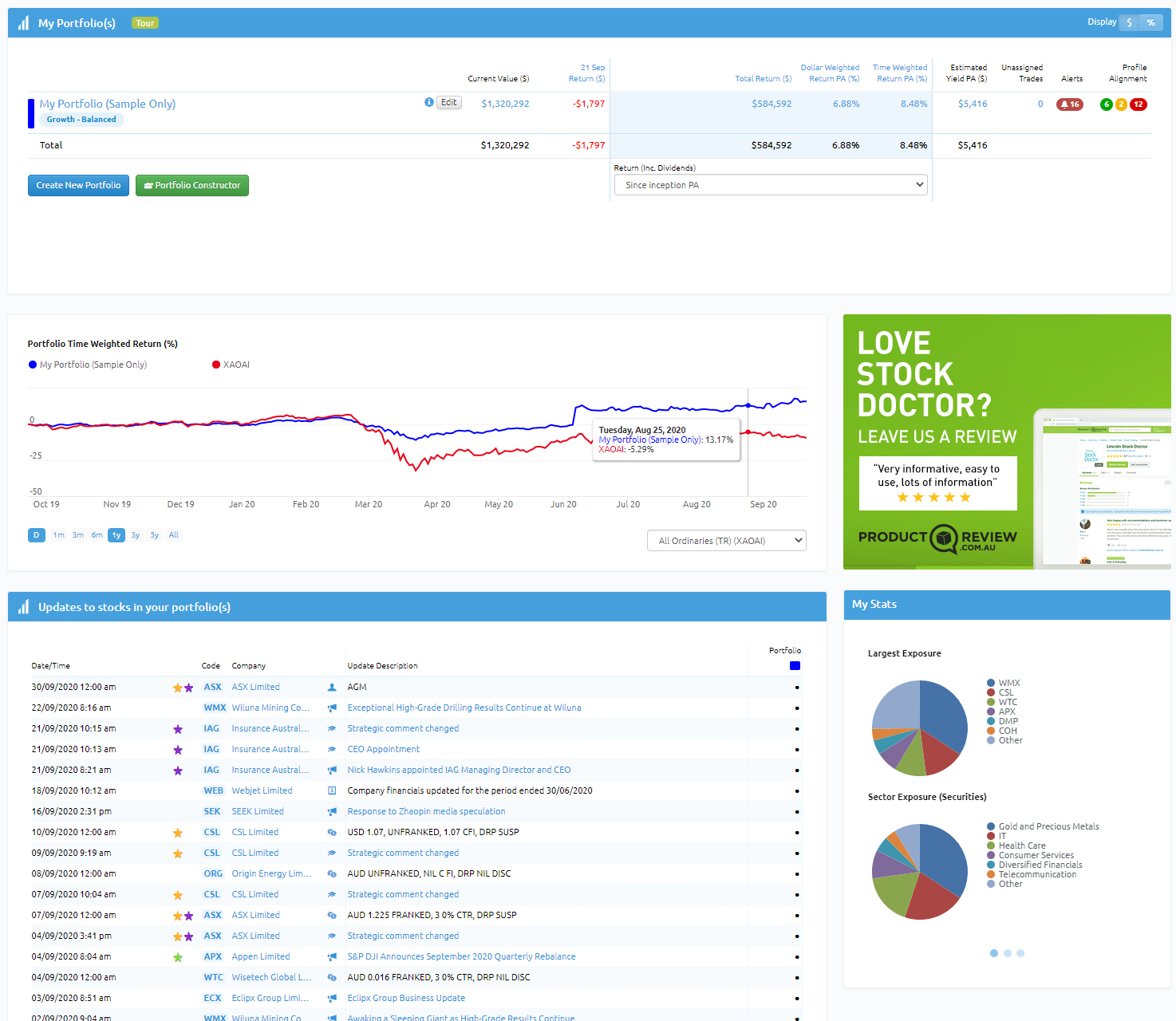Click dividend icon in Wisetech Global row

click(332, 977)
